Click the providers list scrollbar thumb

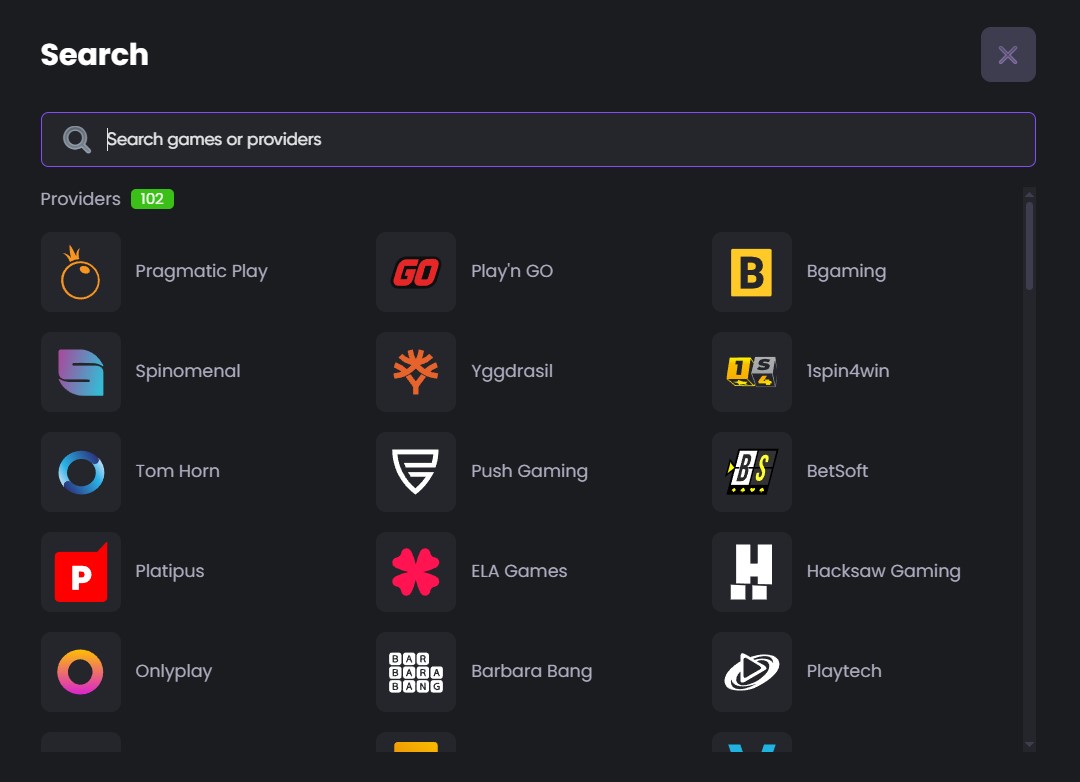pos(1029,245)
